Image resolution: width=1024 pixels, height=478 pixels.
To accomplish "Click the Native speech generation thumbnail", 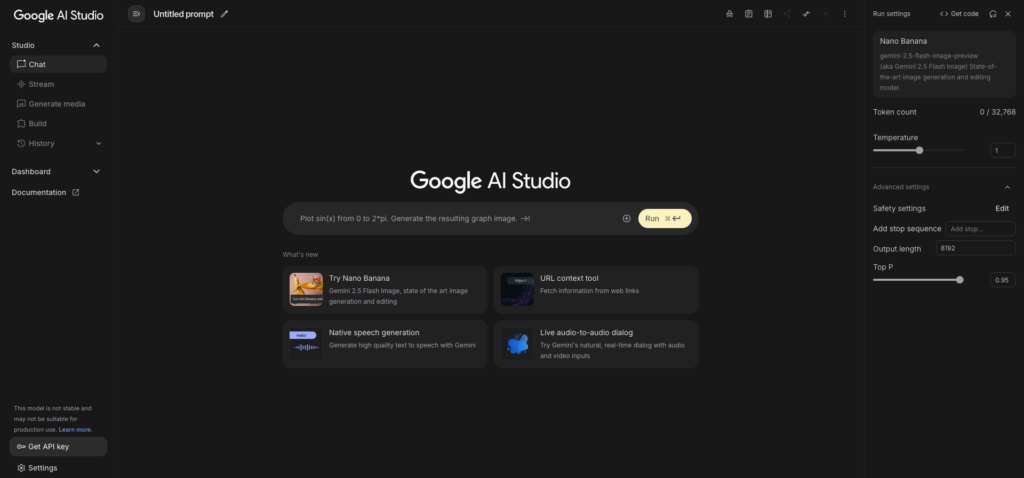I will [306, 344].
